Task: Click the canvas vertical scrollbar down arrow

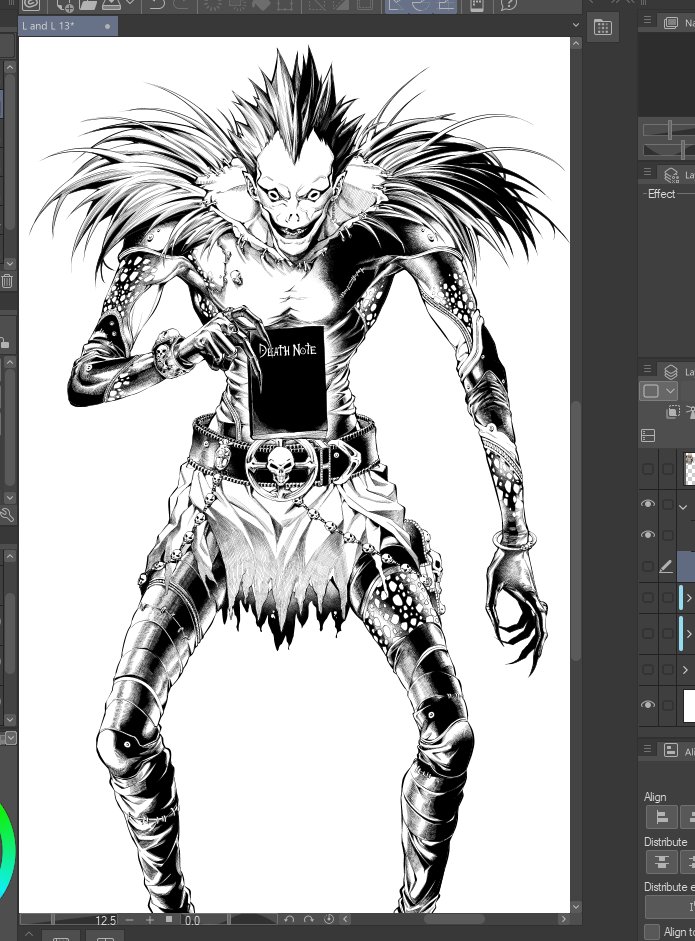Action: tap(576, 907)
